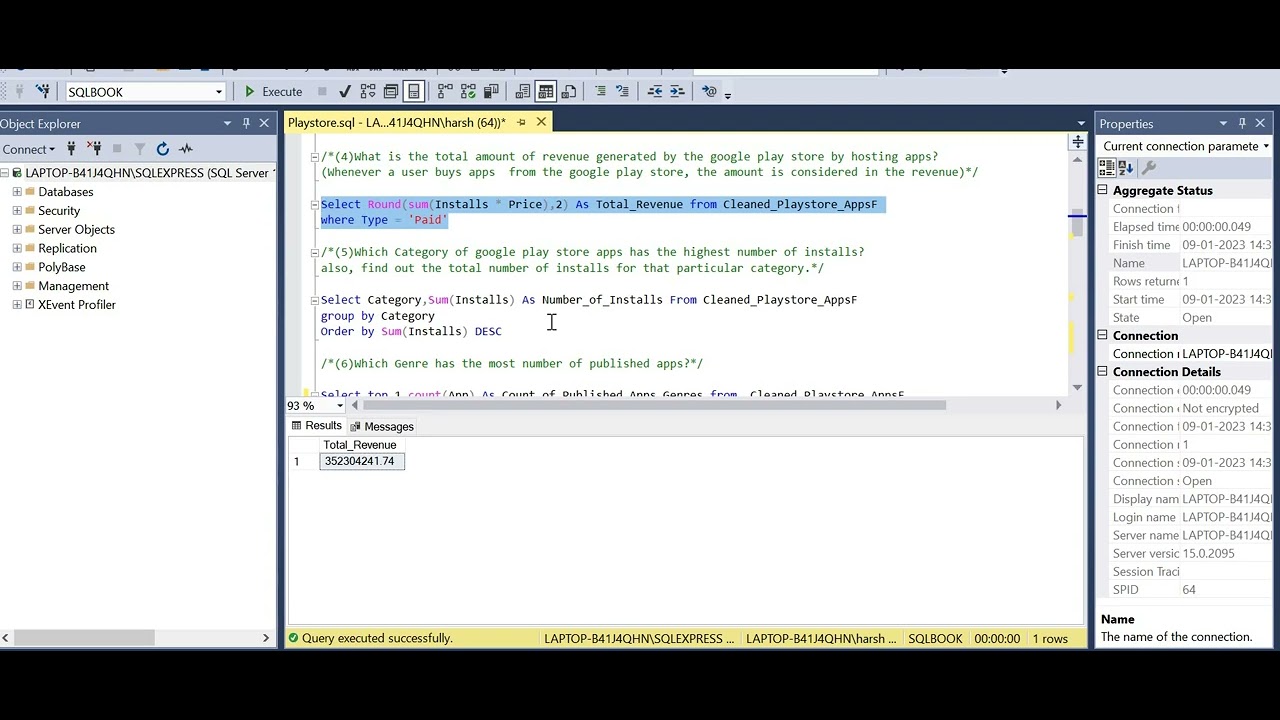Open the 93 % zoom dropdown
Screen dimensions: 1280x720
click(340, 406)
